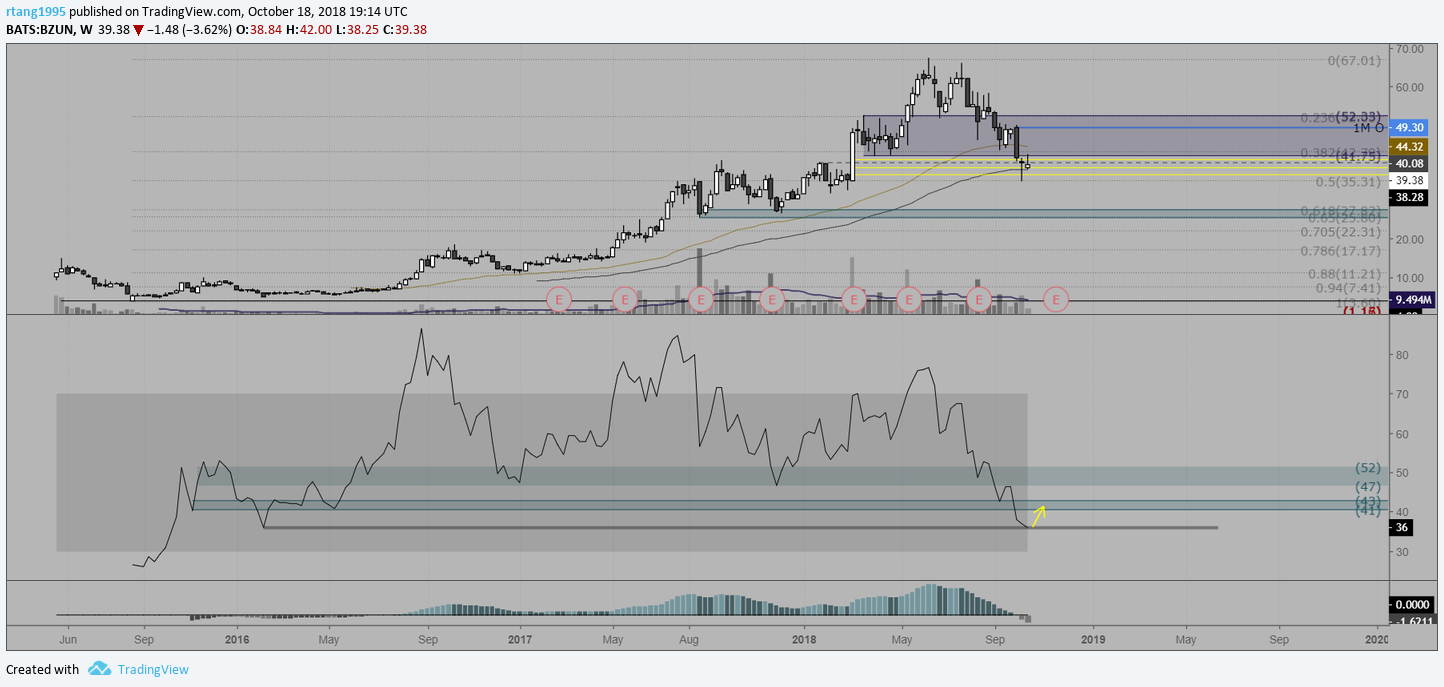Click the Fibonacci 0.94(7.41) level label
Screen dimensions: 1444x687
[1349, 288]
